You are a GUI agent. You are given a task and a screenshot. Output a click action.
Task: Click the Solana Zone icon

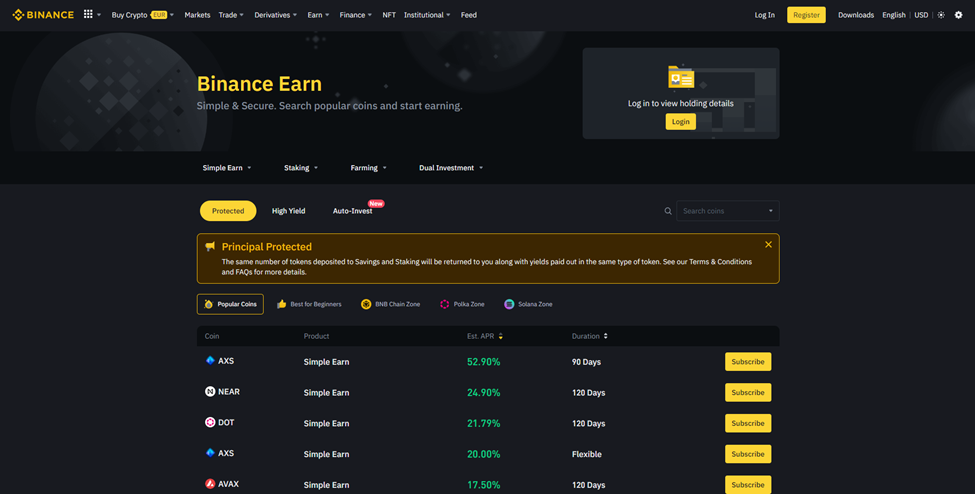(x=509, y=304)
